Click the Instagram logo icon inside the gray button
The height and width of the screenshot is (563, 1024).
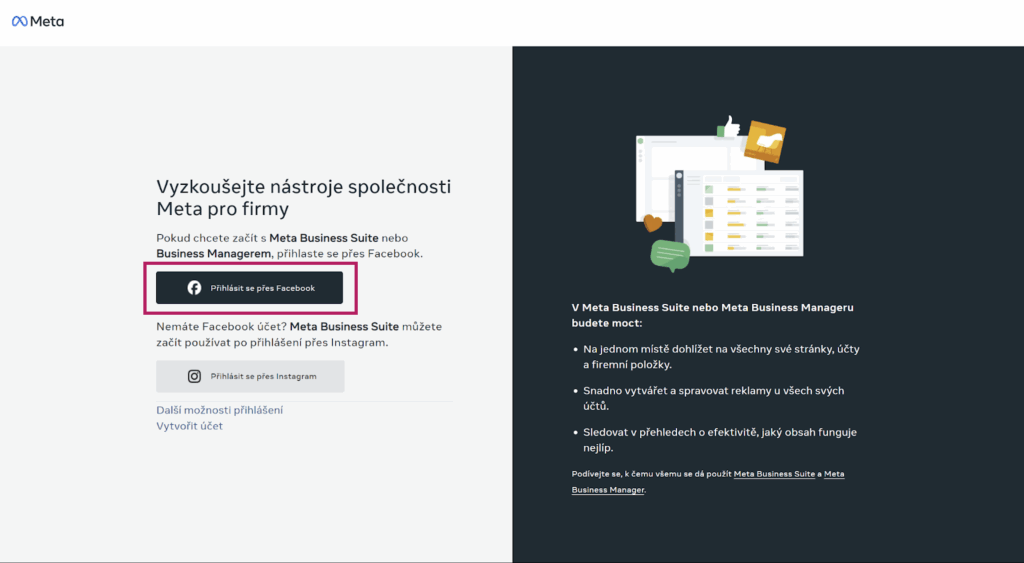point(195,377)
